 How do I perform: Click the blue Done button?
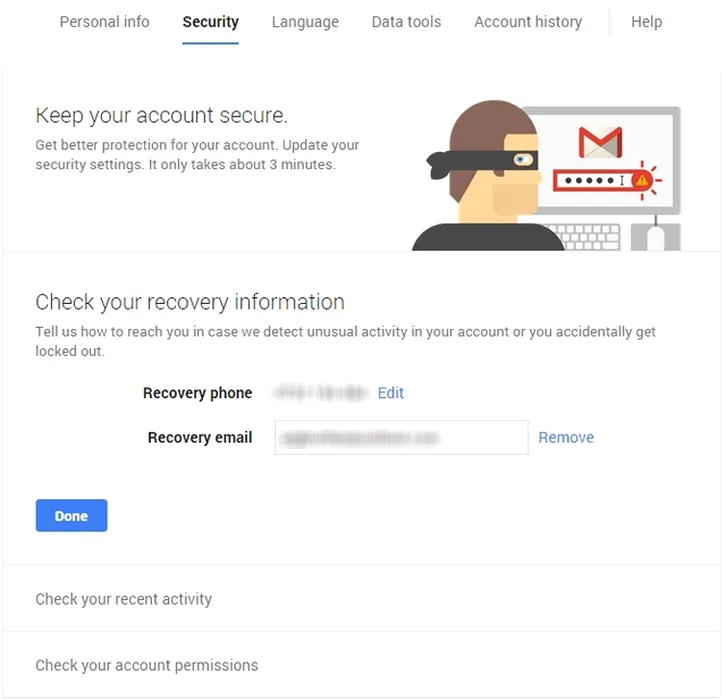71,515
